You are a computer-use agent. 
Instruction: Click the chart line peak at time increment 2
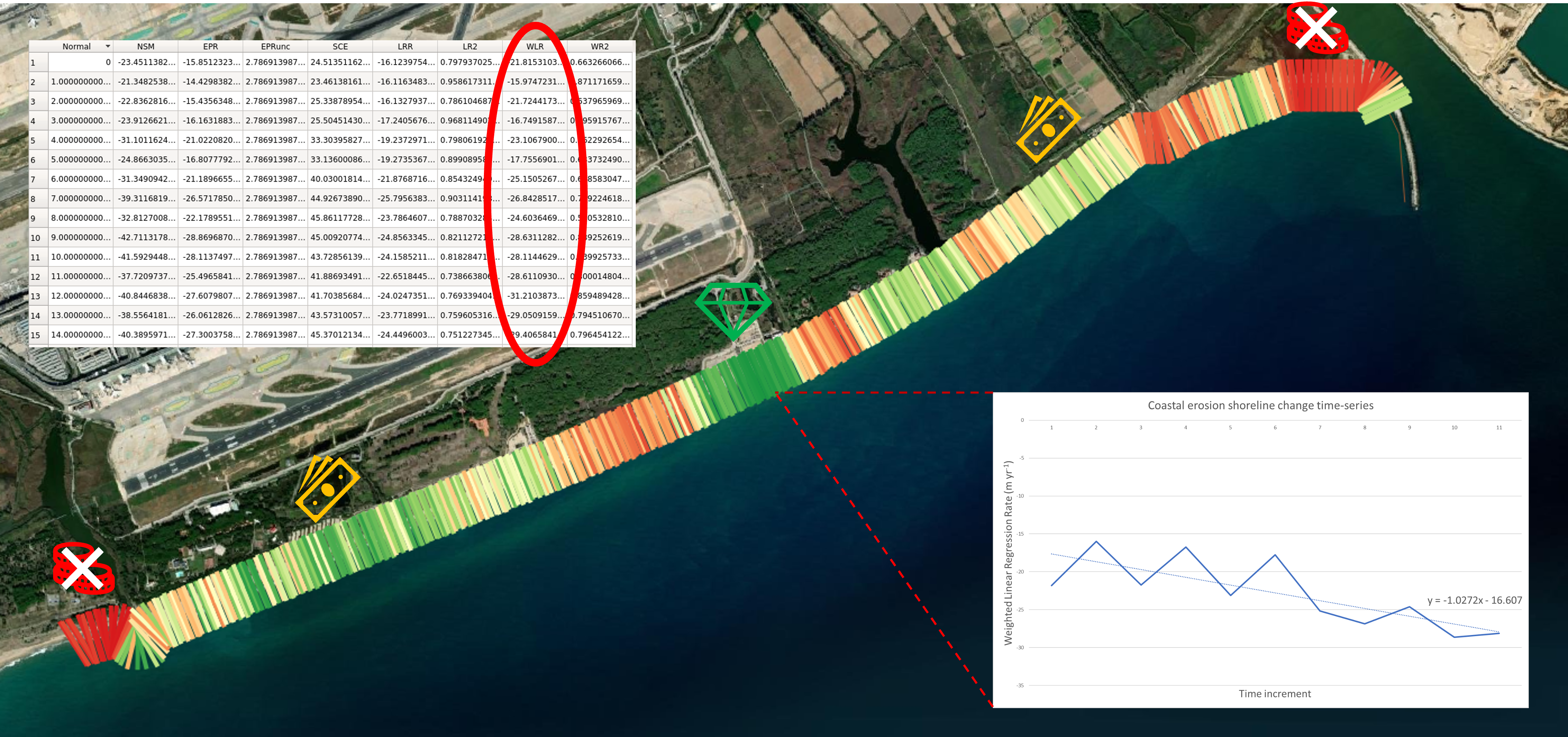point(1096,542)
